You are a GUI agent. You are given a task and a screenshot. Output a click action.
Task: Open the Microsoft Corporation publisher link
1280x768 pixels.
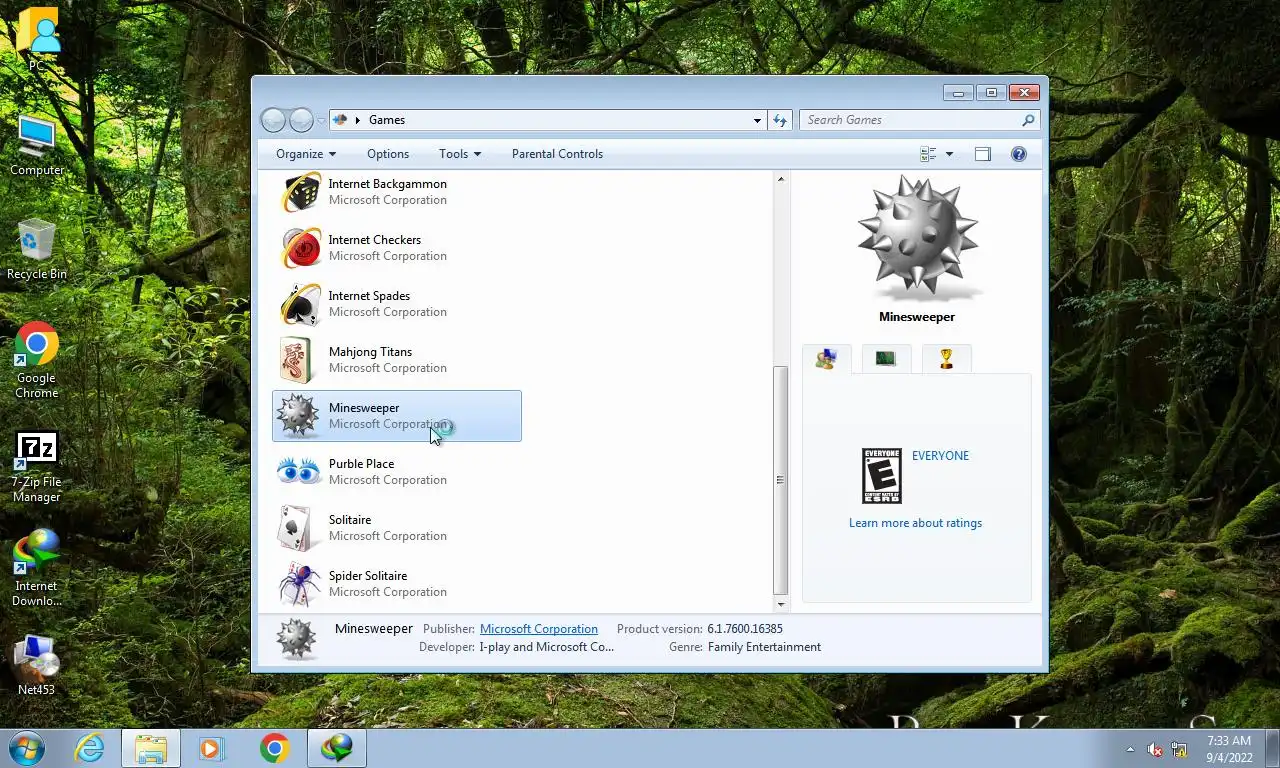point(539,629)
